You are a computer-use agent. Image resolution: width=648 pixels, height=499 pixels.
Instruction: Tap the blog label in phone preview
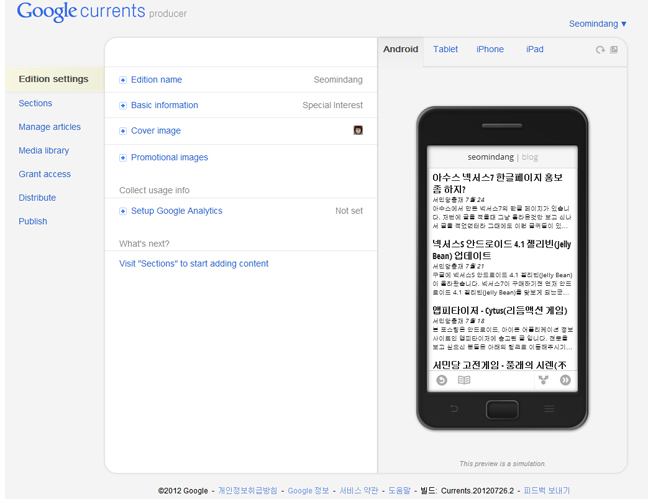(x=530, y=157)
